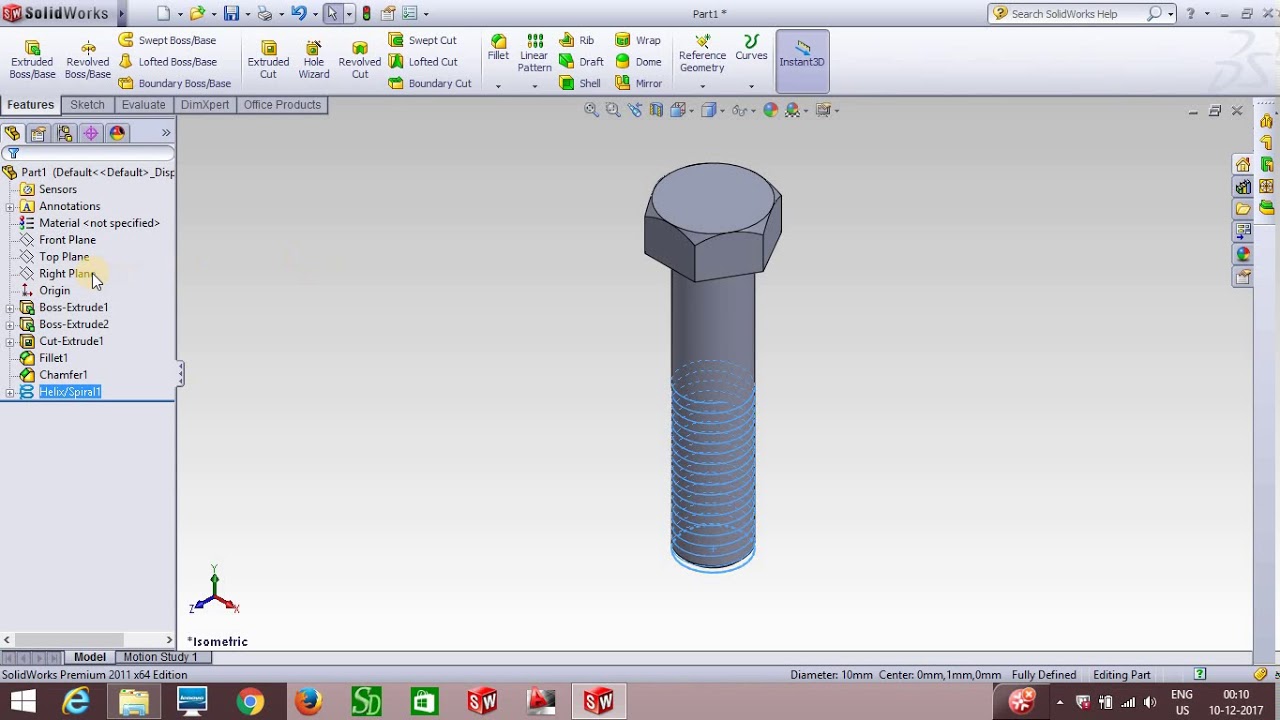
Task: Switch to Motion Study 1 tab
Action: coord(160,657)
